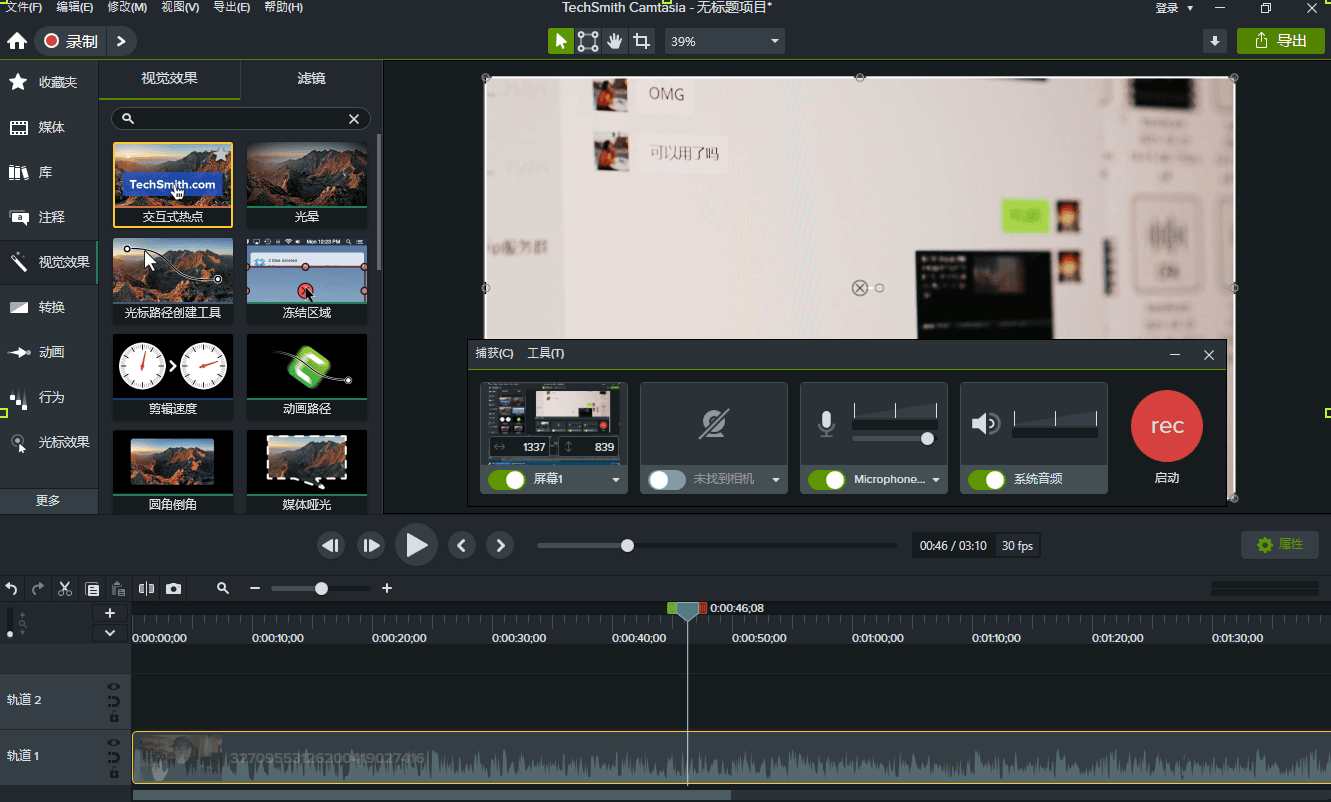Viewport: 1331px width, 802px height.
Task: Open the 视觉效果 panel in the sidebar
Action: pos(49,262)
